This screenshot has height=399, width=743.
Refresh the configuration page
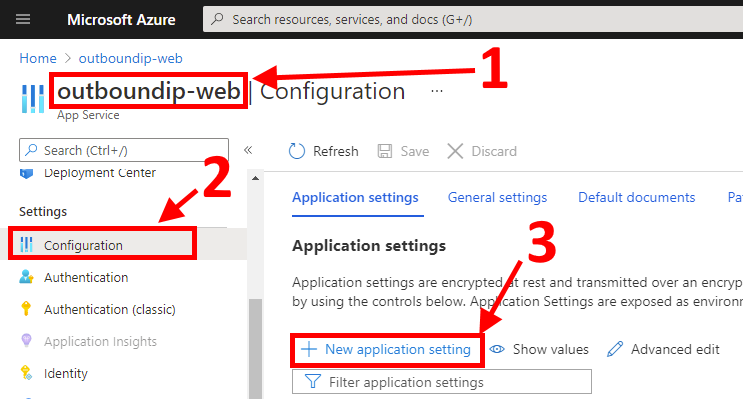point(324,151)
